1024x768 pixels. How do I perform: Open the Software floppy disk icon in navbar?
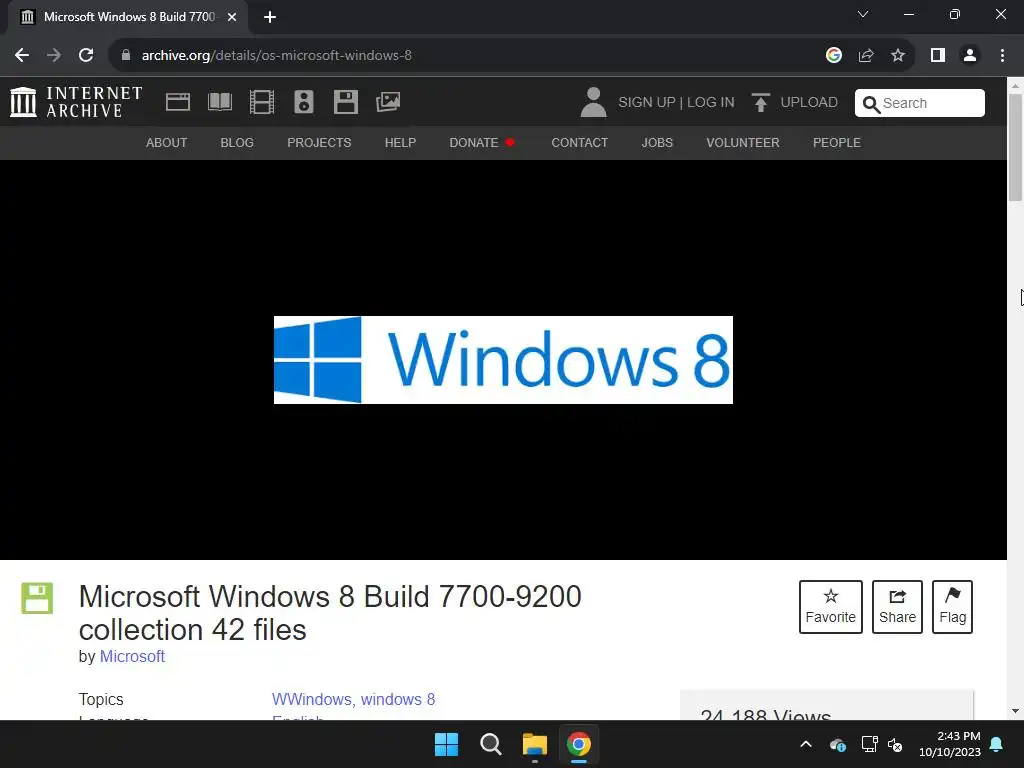coord(345,102)
